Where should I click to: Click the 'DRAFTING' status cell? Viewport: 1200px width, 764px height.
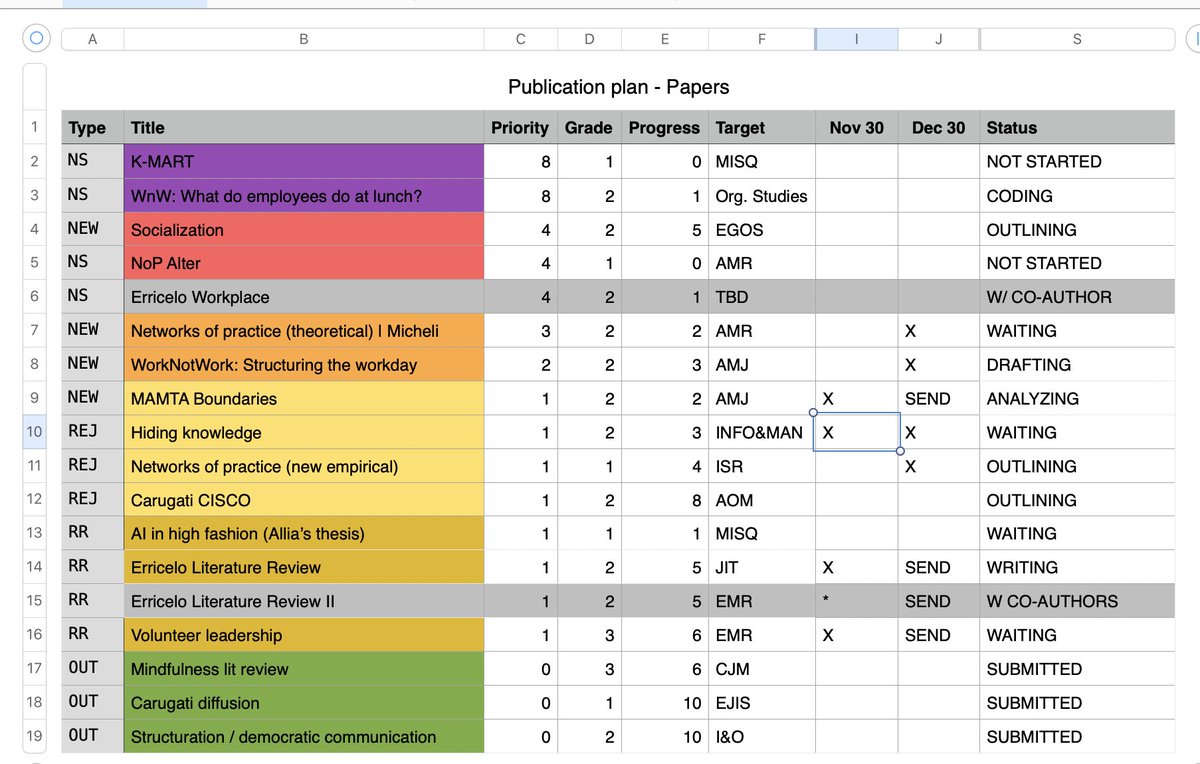click(x=1077, y=365)
